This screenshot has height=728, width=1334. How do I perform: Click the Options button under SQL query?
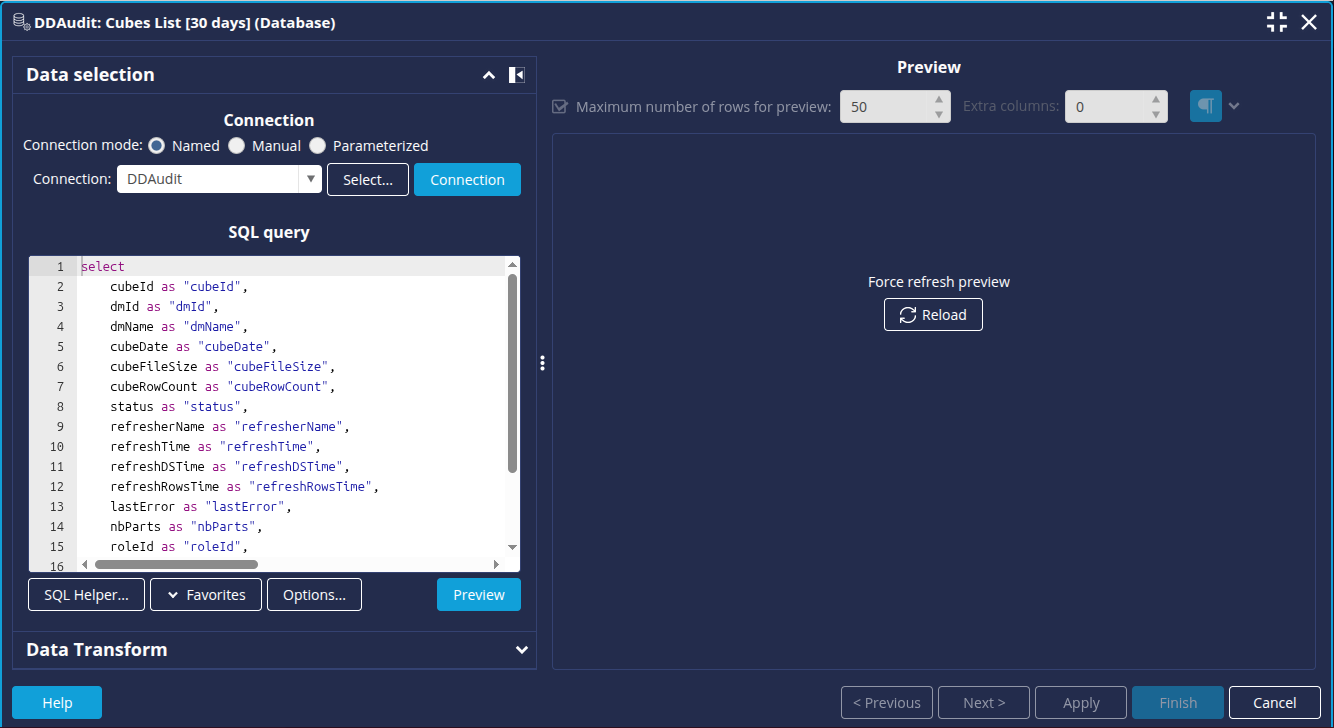point(314,595)
